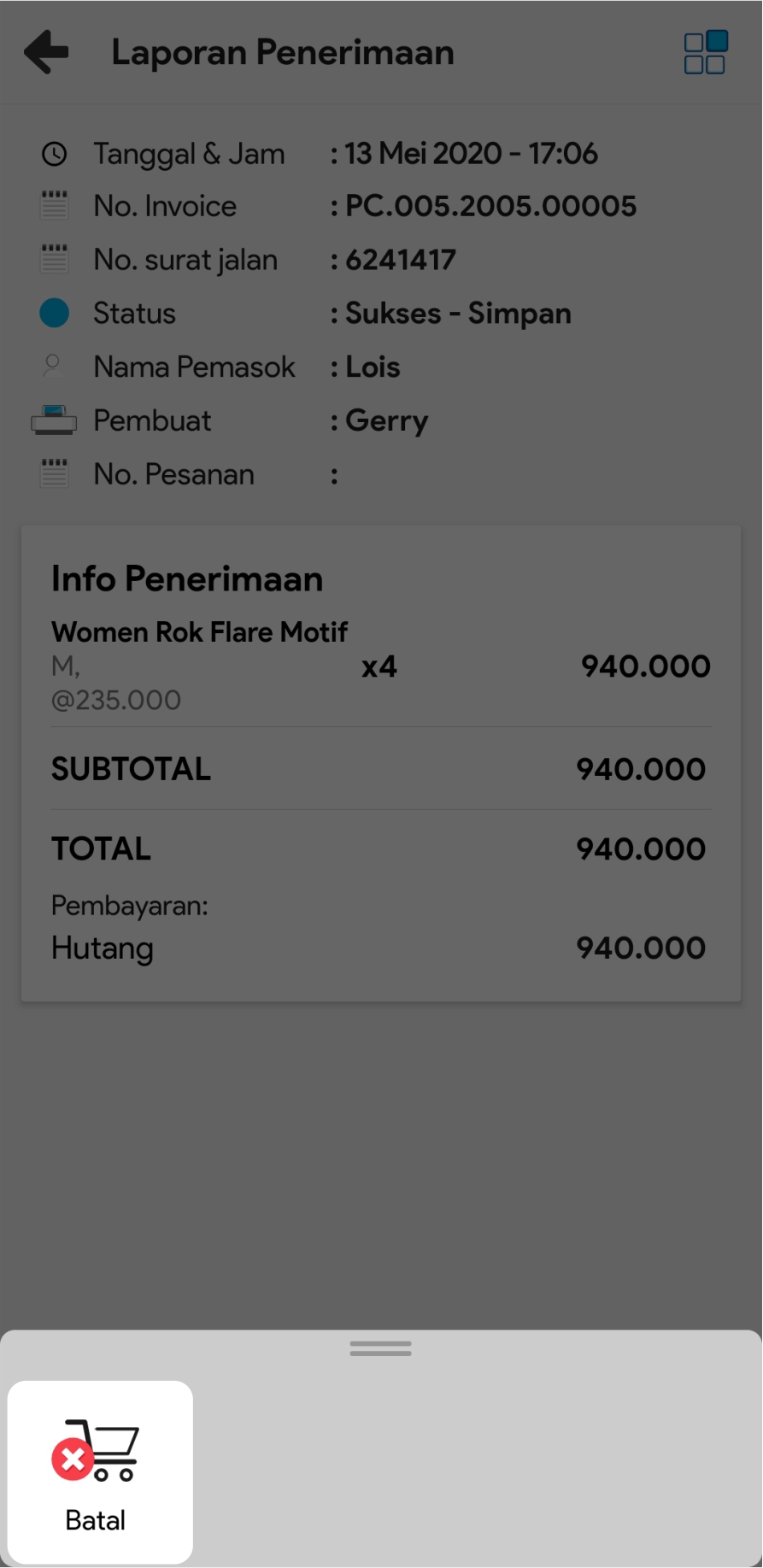Viewport: 763px width, 1568px height.
Task: Tap the printer icon beside Pembuat
Action: (x=54, y=420)
